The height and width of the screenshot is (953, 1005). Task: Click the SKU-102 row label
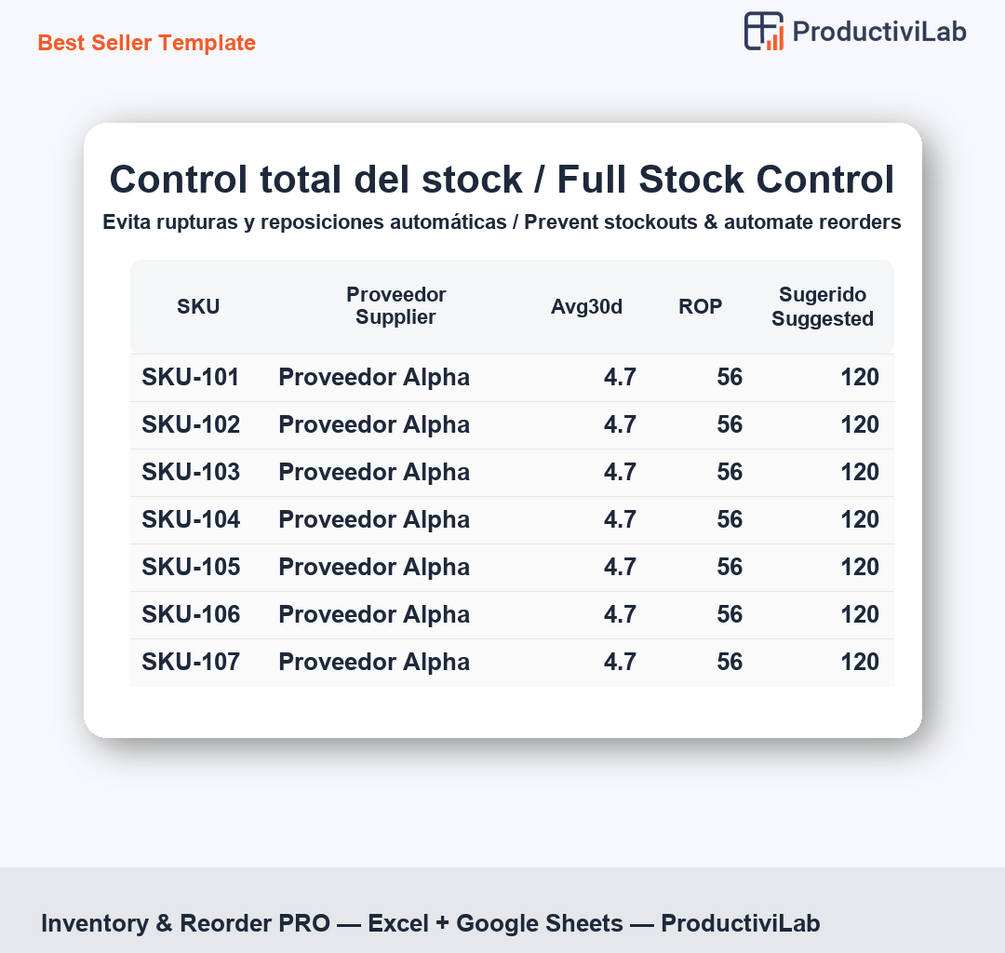point(191,425)
